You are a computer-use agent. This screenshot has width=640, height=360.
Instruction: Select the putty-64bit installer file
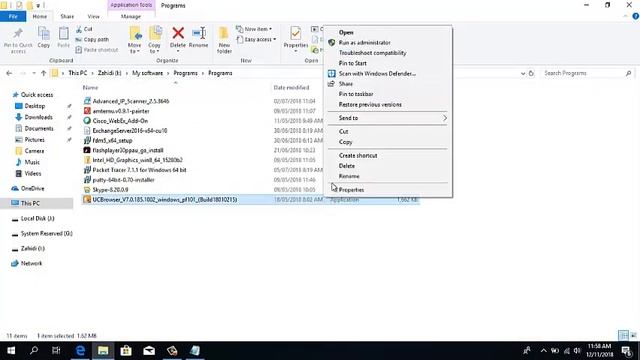pos(123,180)
